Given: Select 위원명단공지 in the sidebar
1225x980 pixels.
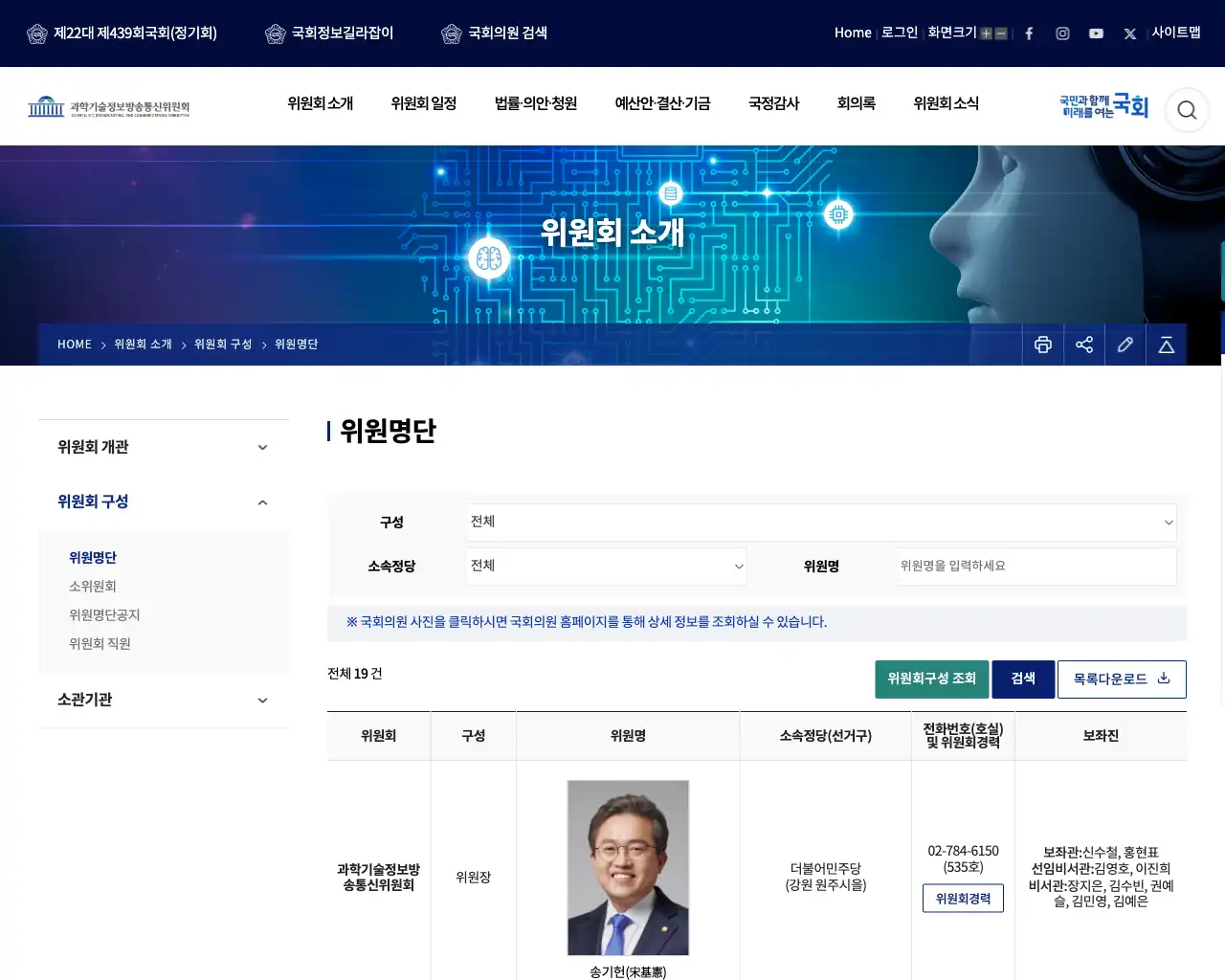Looking at the screenshot, I should pos(104,615).
